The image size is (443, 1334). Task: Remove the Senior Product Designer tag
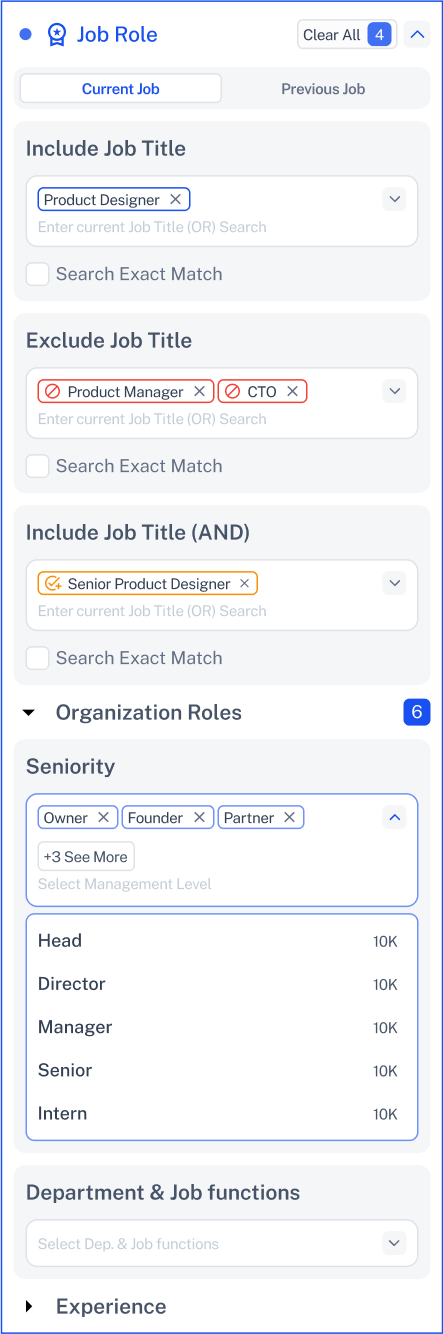click(244, 584)
